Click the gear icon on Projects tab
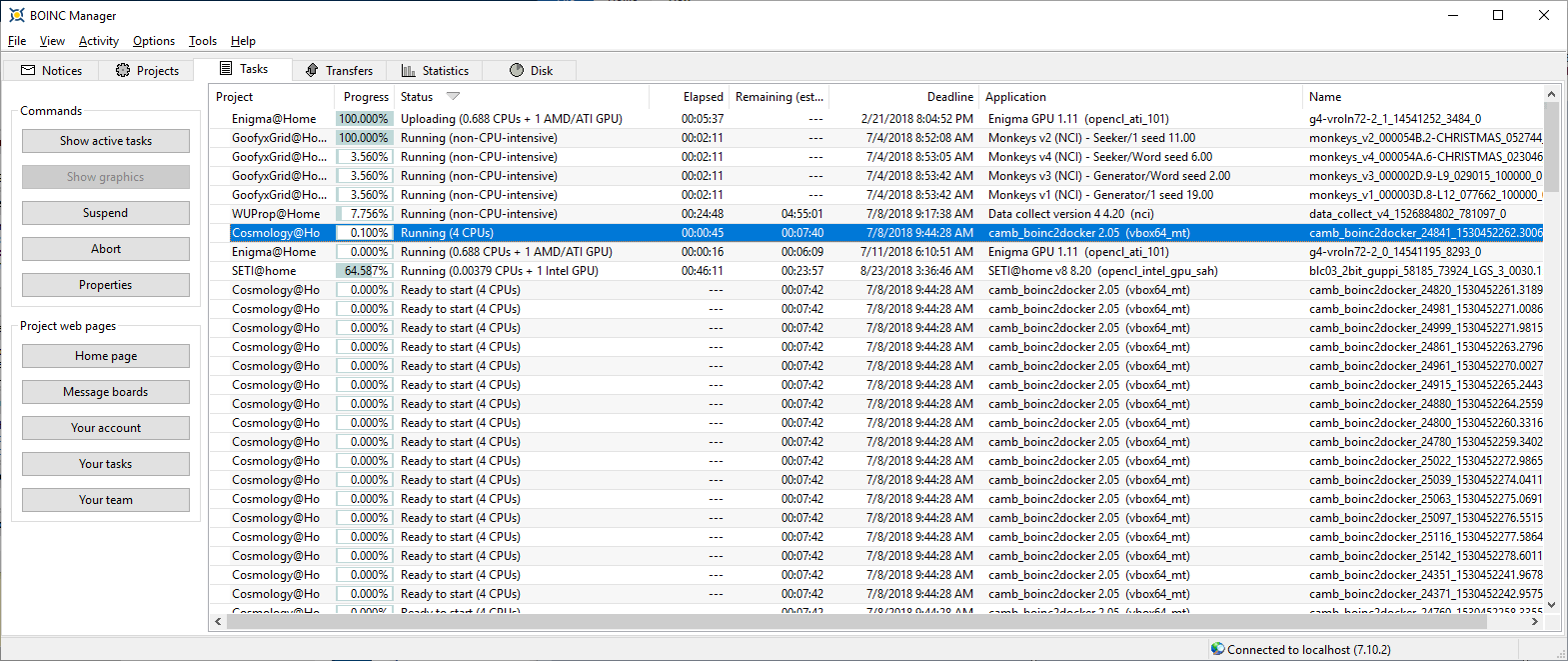The width and height of the screenshot is (1568, 661). (x=123, y=70)
